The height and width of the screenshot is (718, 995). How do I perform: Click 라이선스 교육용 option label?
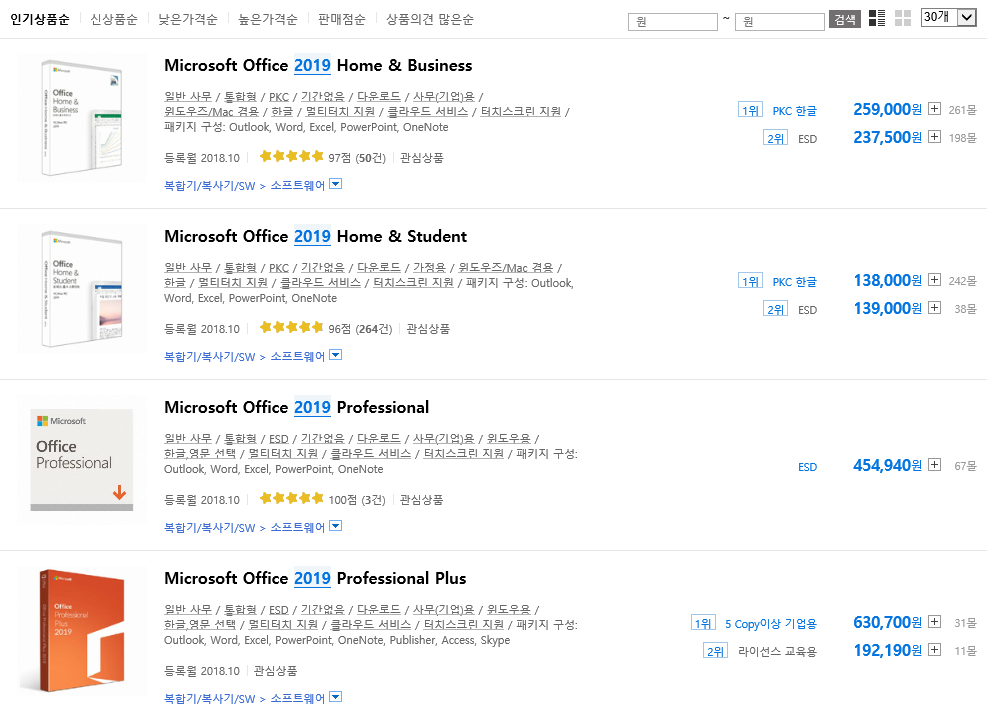point(777,651)
